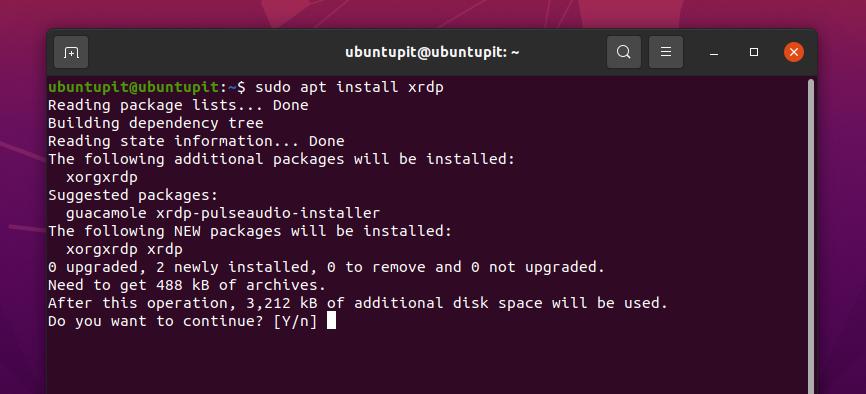
Task: Click the 'sudo apt install xrdp' command text
Action: pos(349,87)
